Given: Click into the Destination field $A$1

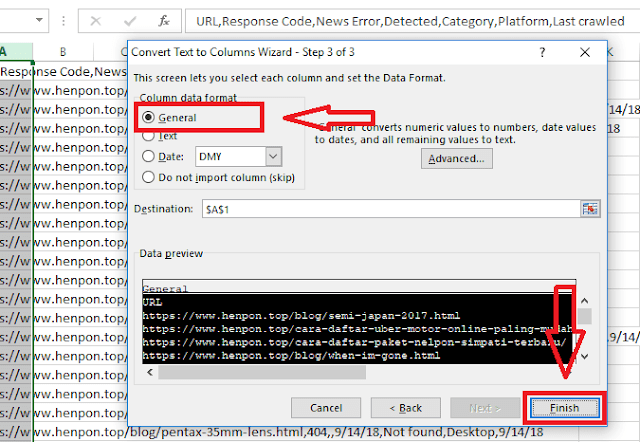Looking at the screenshot, I should pos(391,209).
